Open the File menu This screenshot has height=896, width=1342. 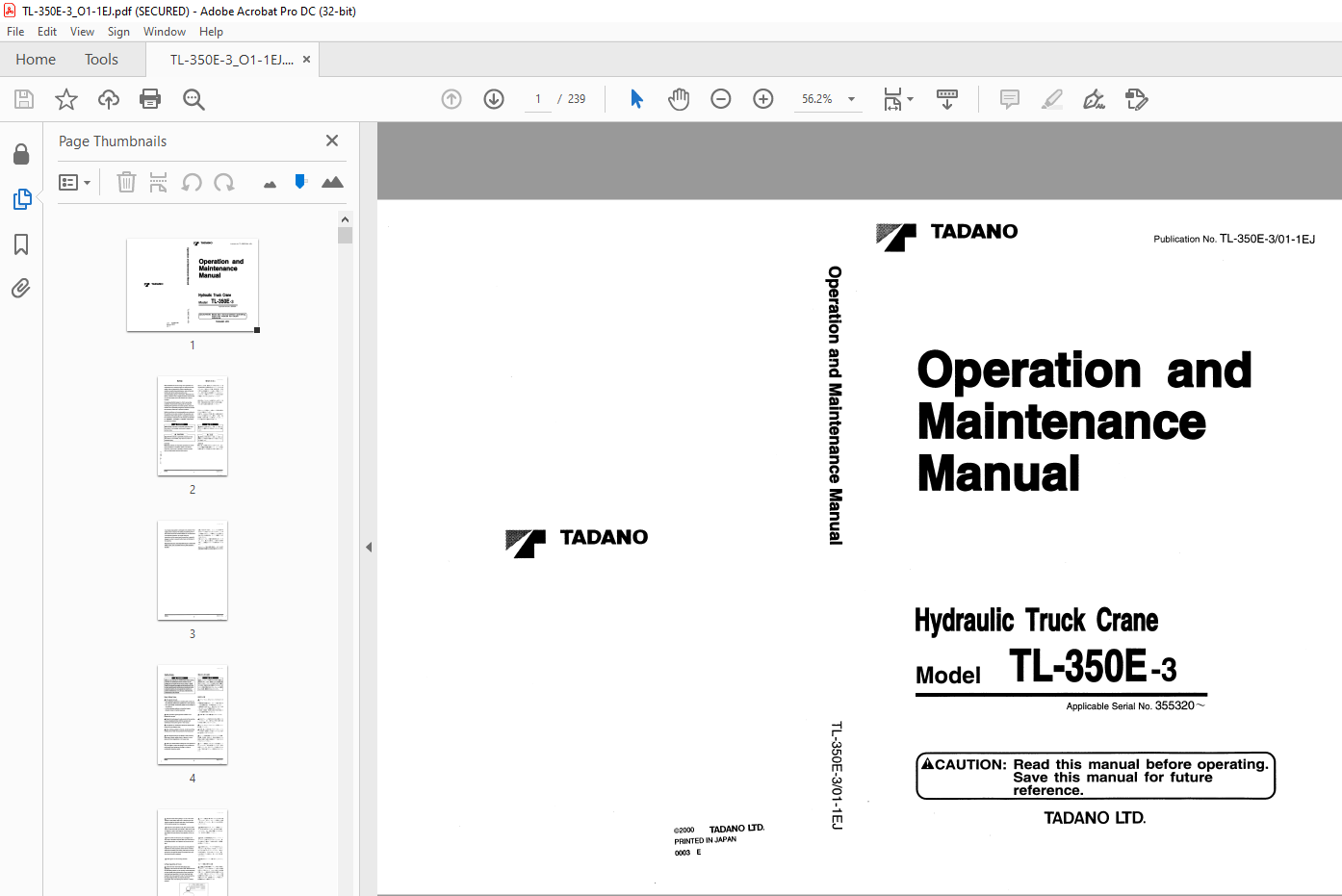coord(15,32)
